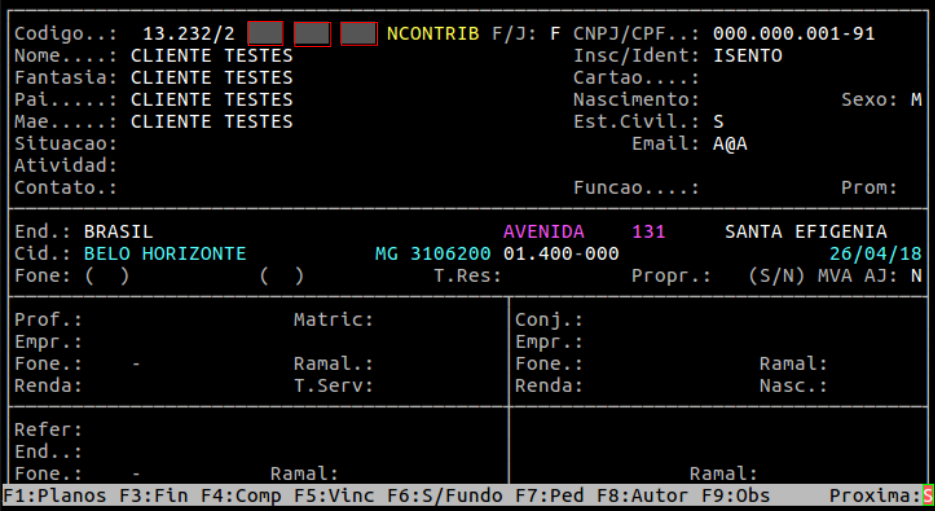Screen dimensions: 935x511
Task: Select the Email value A@A
Action: click(x=730, y=144)
